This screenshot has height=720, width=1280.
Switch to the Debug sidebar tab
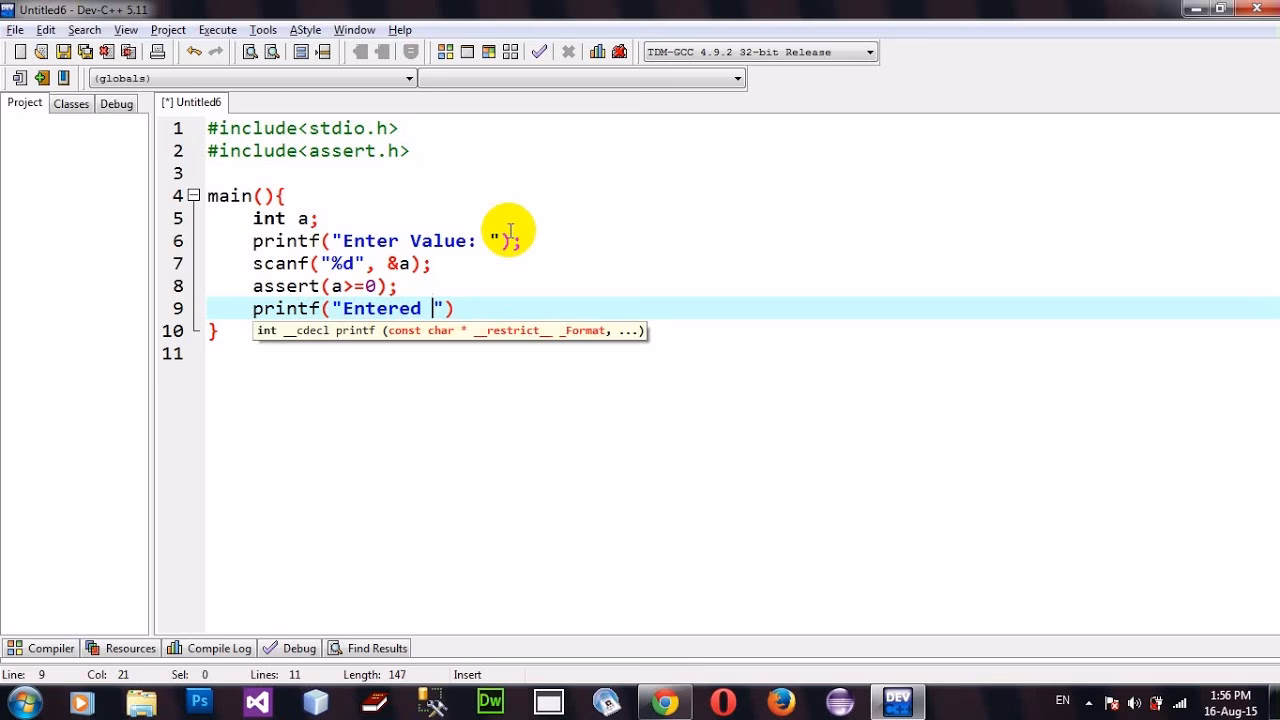[x=116, y=104]
